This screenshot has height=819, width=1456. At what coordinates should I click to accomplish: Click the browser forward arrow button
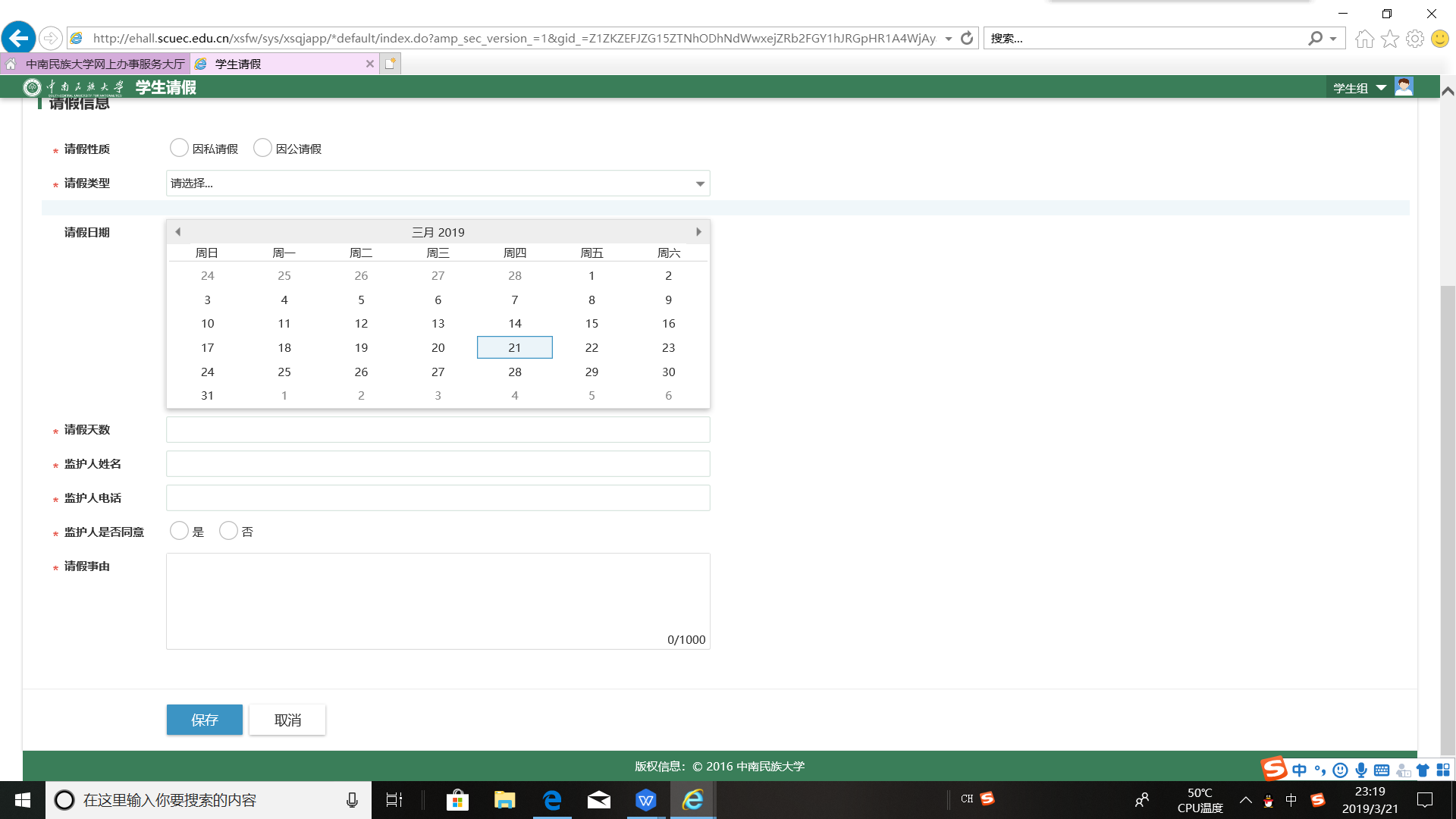51,38
